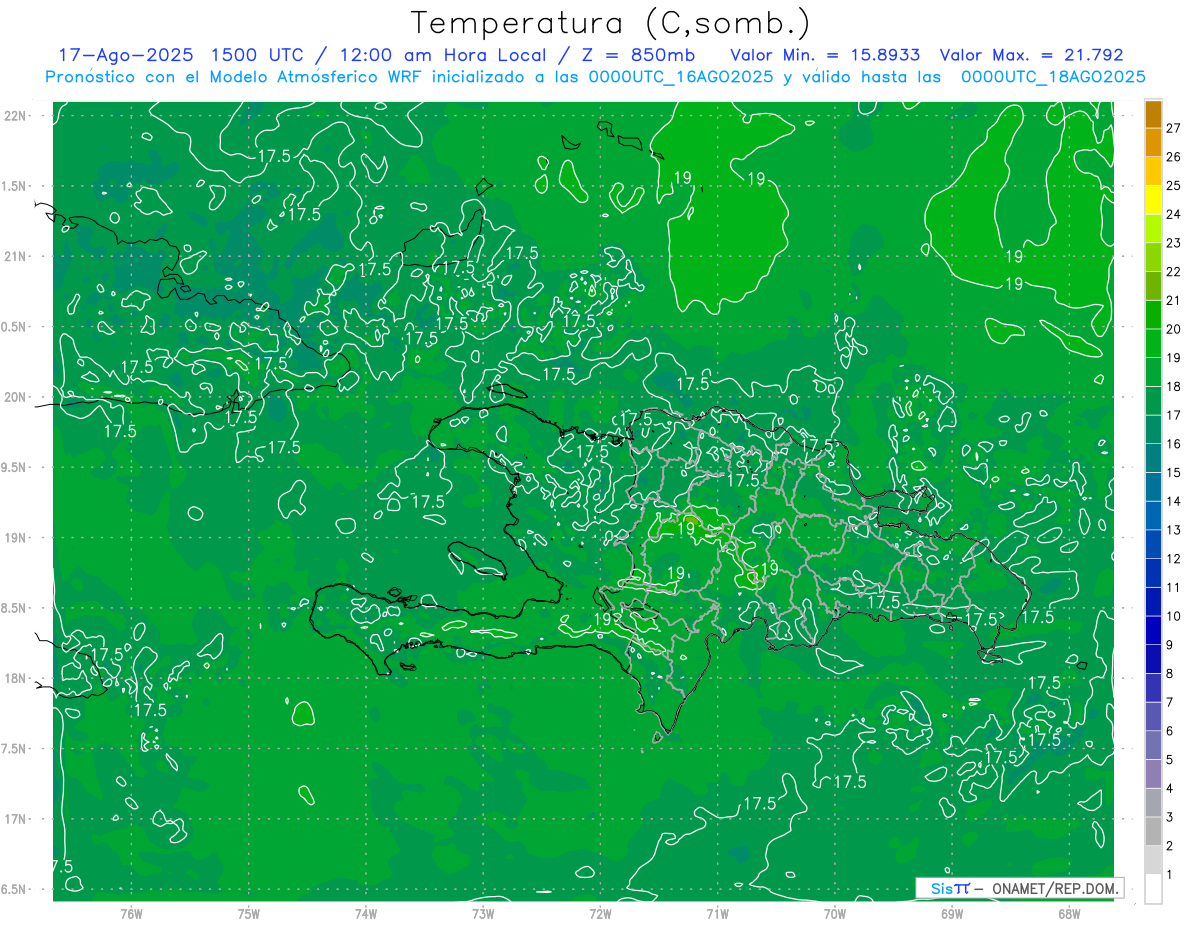Viewport: 1200px width, 927px height.
Task: Click the "72W" longitude axis label
Action: pyautogui.click(x=601, y=913)
